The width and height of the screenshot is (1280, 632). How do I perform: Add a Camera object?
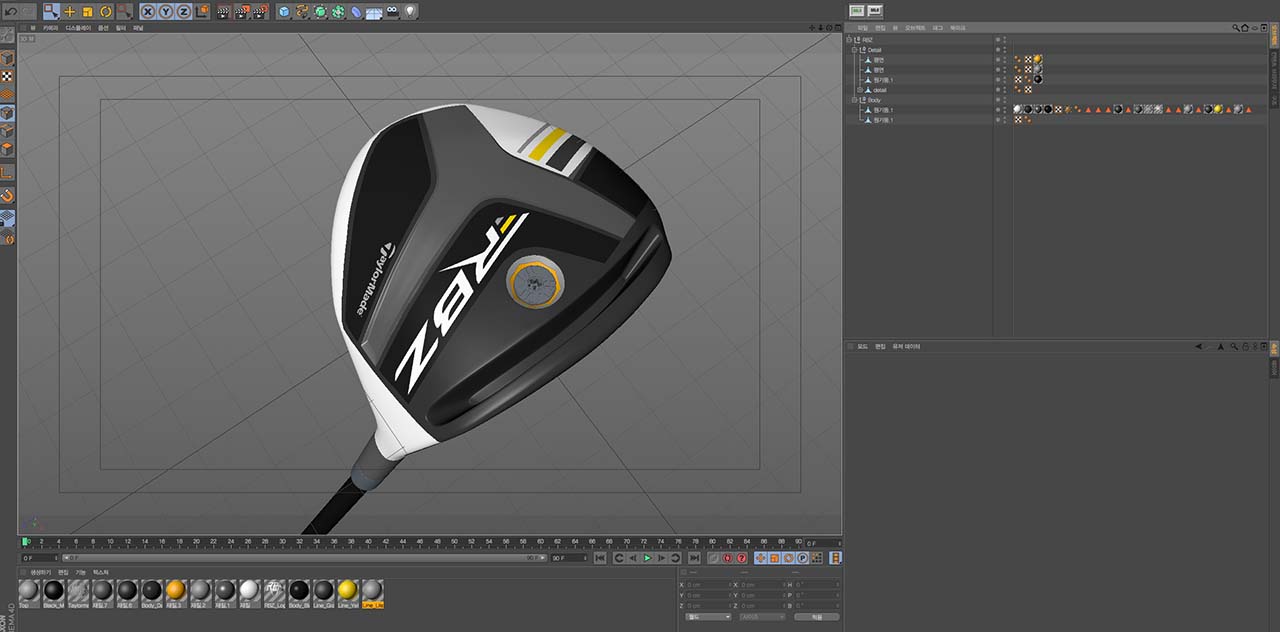coord(393,11)
